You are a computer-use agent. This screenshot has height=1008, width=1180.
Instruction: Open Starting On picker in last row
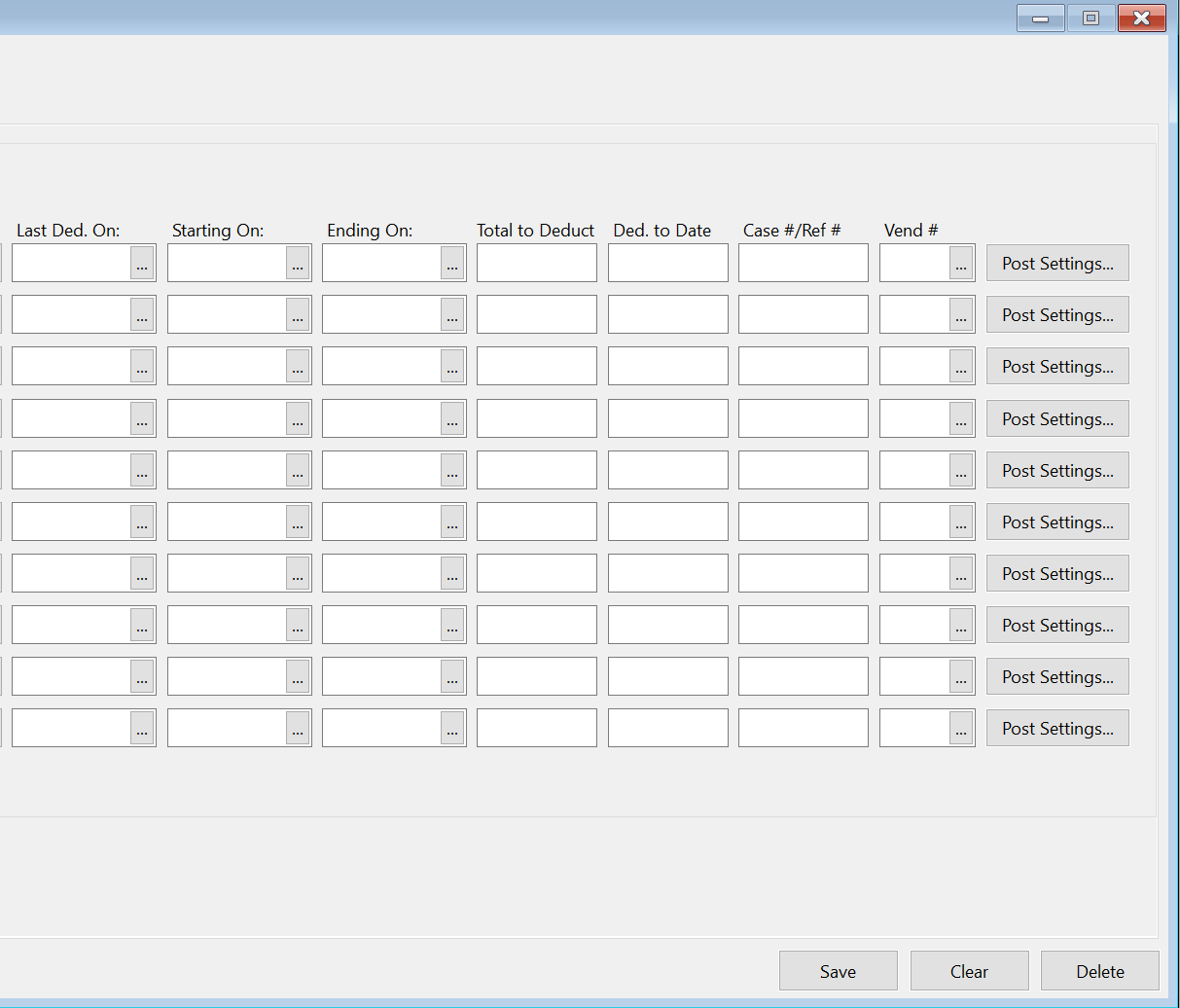[x=298, y=729]
